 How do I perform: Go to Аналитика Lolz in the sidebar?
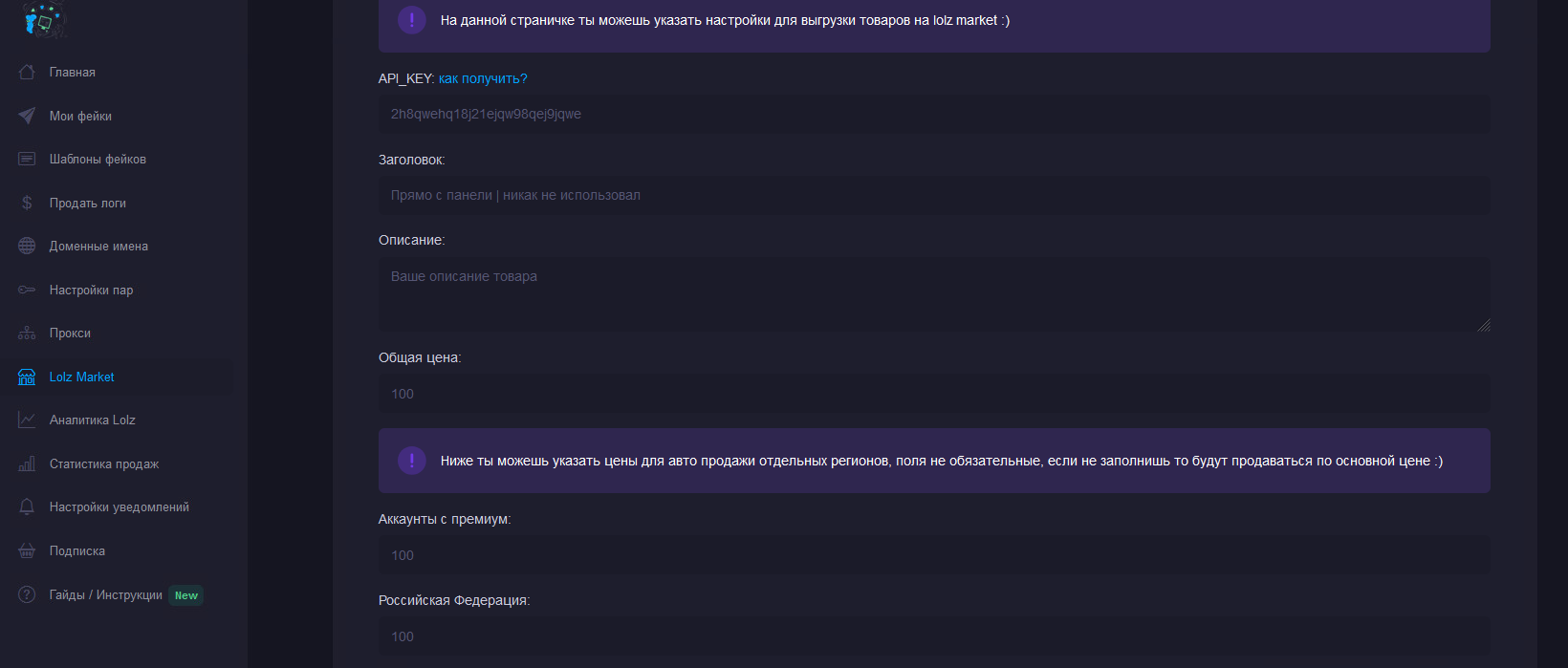[x=92, y=420]
